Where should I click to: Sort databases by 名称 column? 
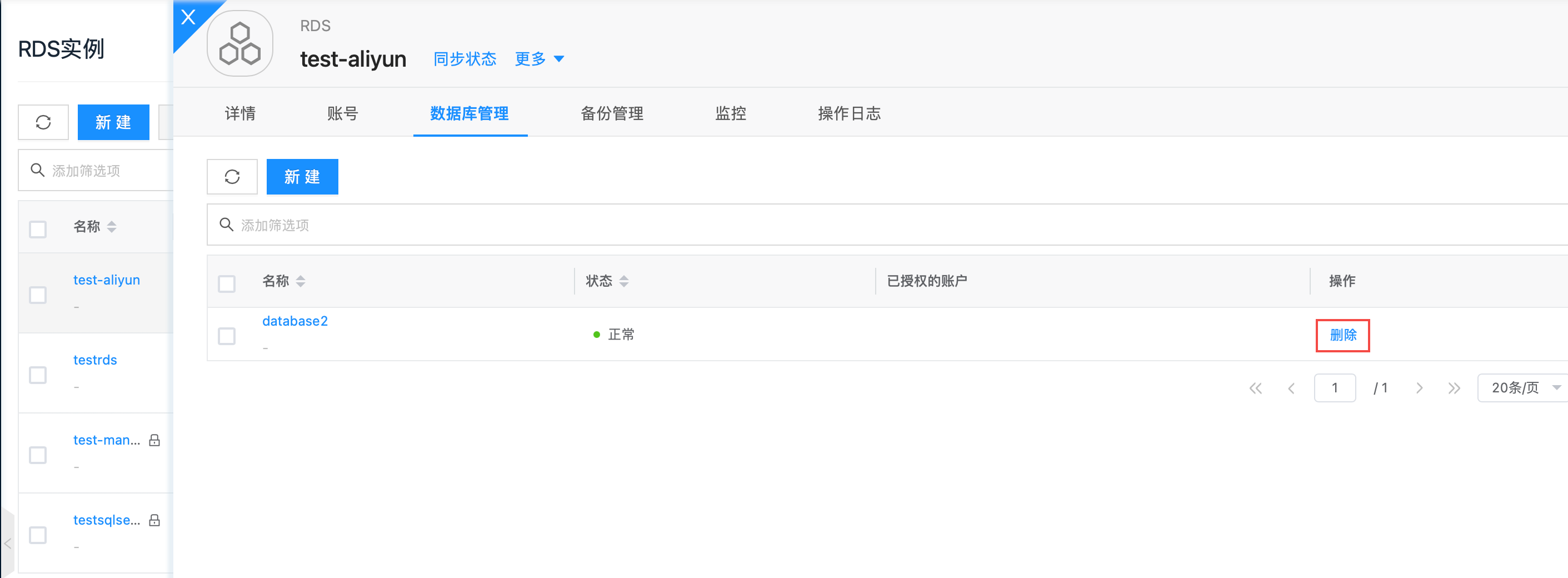coord(300,281)
